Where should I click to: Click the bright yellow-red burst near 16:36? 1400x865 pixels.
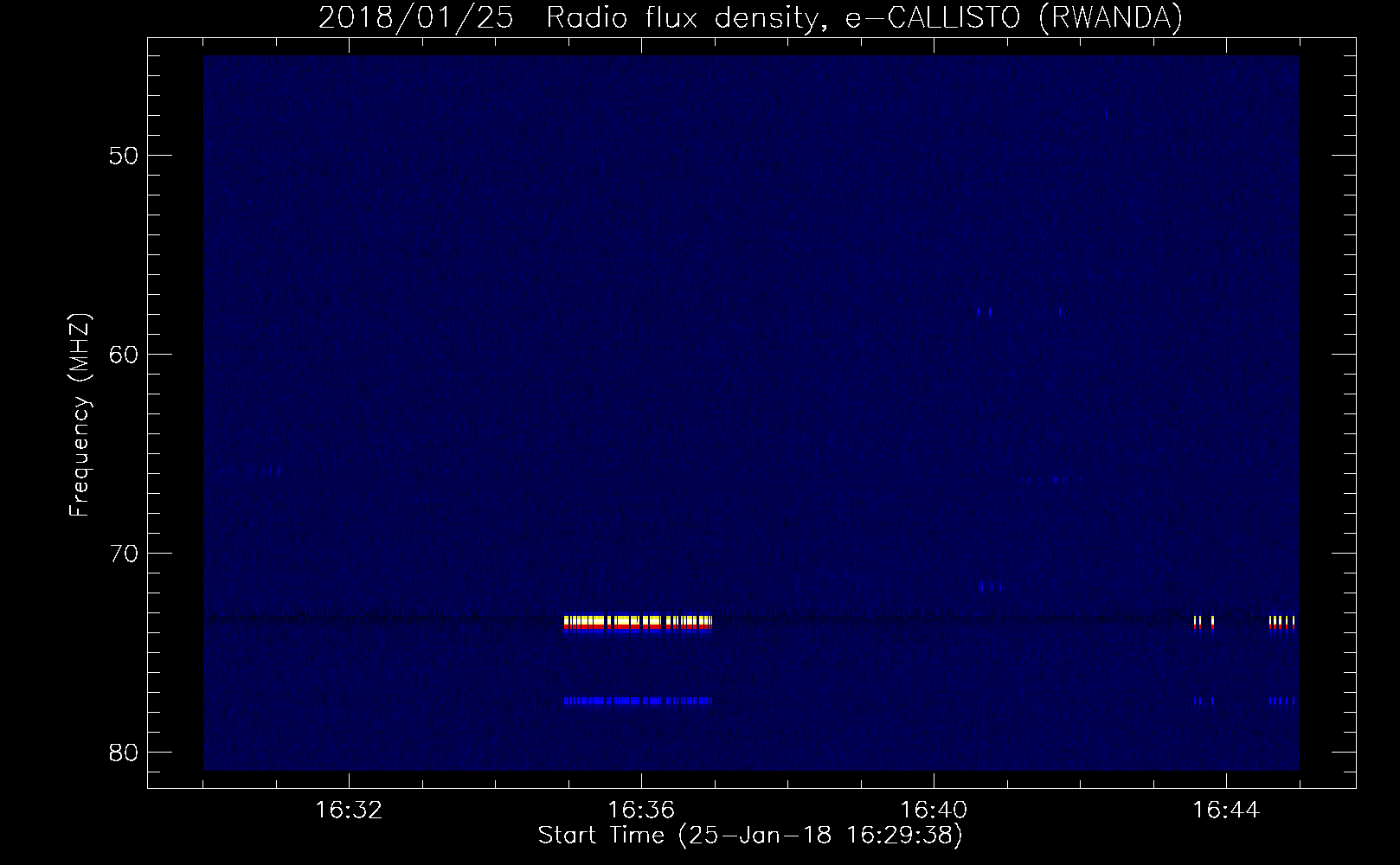click(638, 625)
